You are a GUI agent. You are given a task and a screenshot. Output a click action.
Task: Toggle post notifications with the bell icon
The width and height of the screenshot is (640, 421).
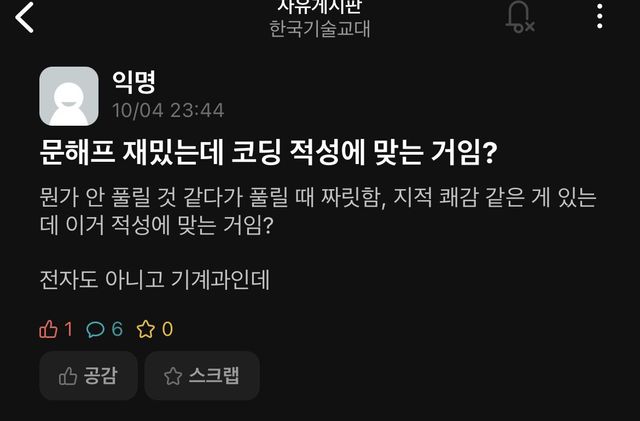[520, 17]
